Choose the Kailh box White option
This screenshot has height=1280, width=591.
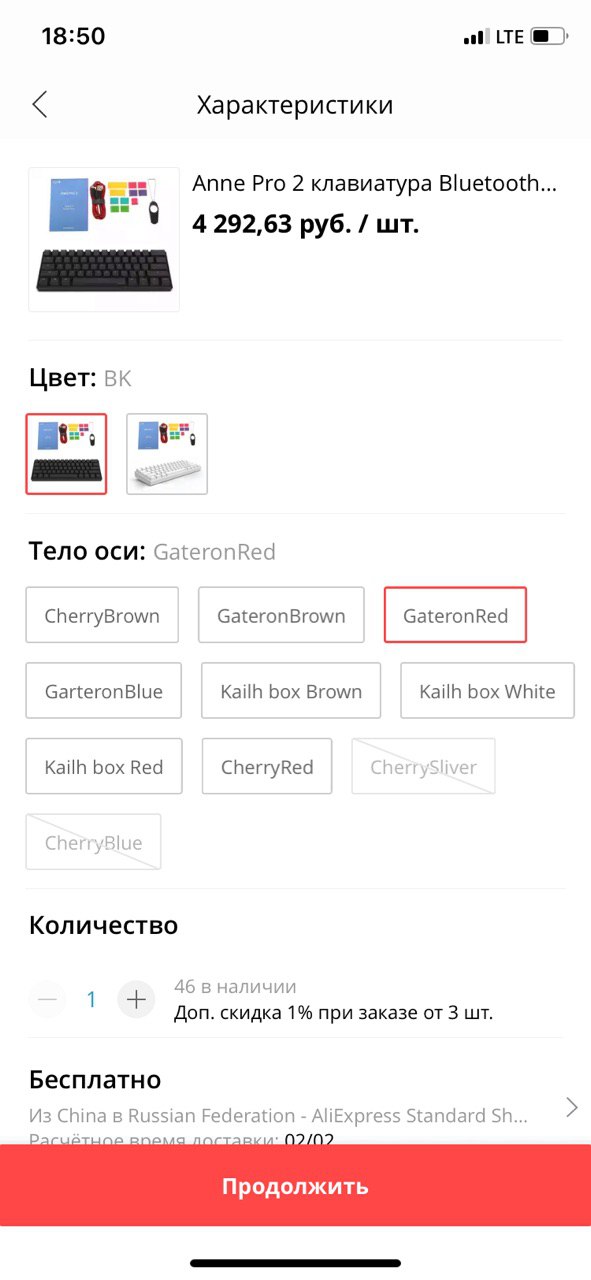pyautogui.click(x=487, y=691)
